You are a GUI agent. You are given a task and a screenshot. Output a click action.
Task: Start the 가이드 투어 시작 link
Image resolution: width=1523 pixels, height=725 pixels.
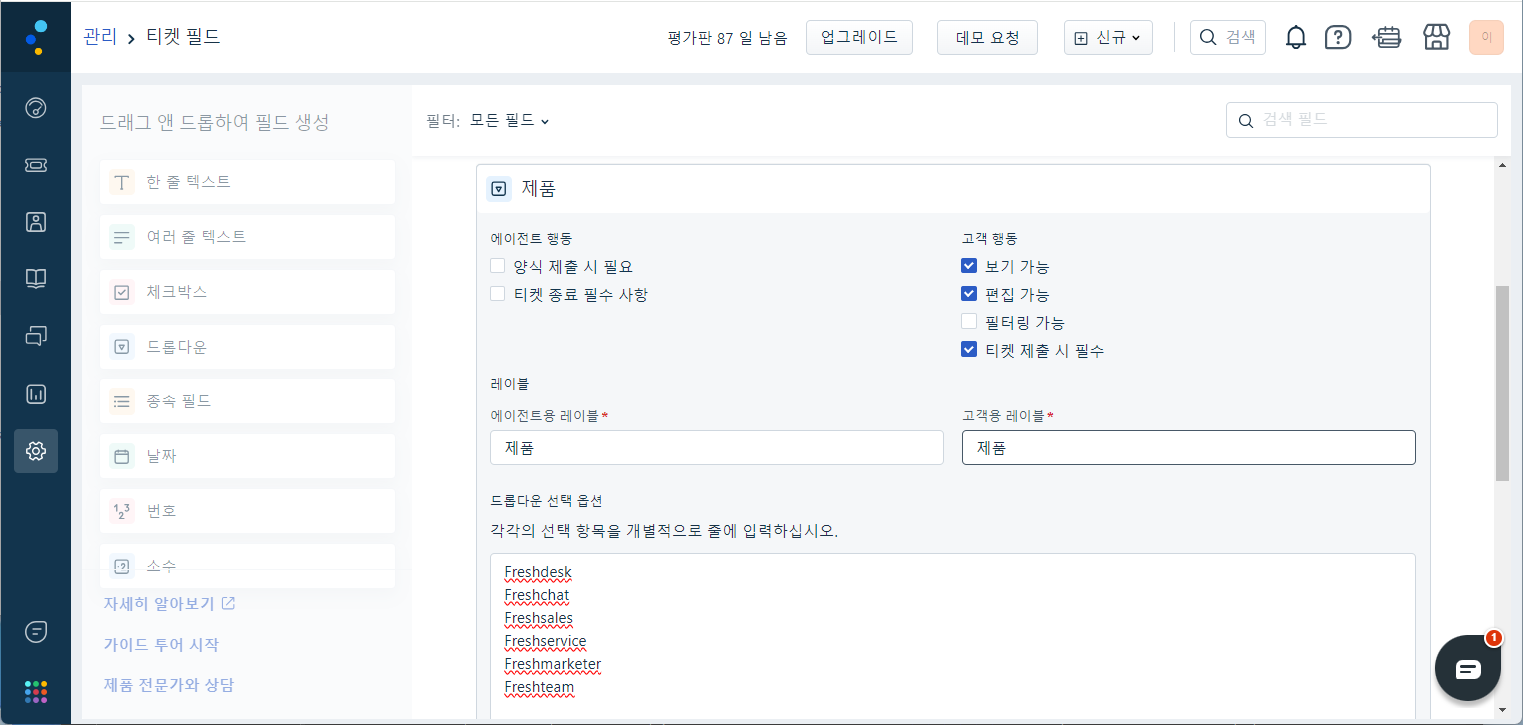click(161, 645)
